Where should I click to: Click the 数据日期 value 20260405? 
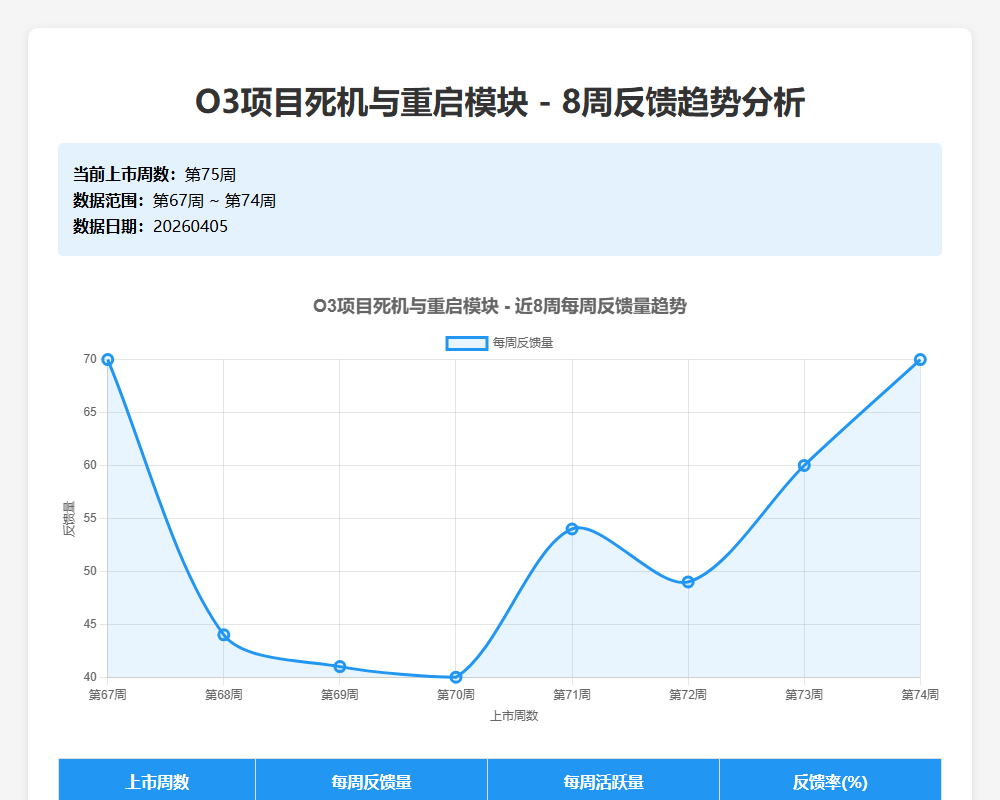tap(190, 226)
